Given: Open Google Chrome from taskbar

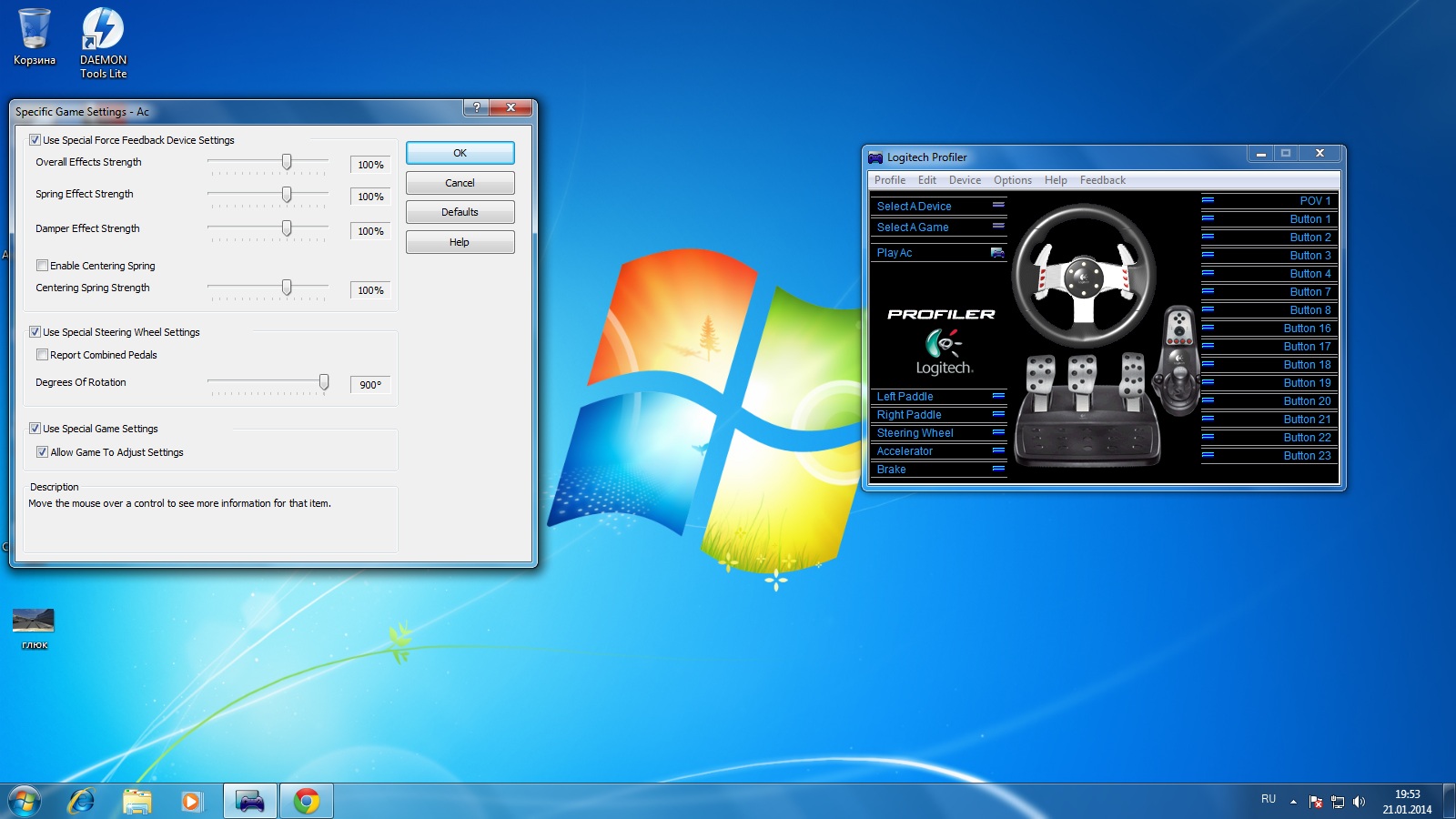Looking at the screenshot, I should (x=307, y=801).
